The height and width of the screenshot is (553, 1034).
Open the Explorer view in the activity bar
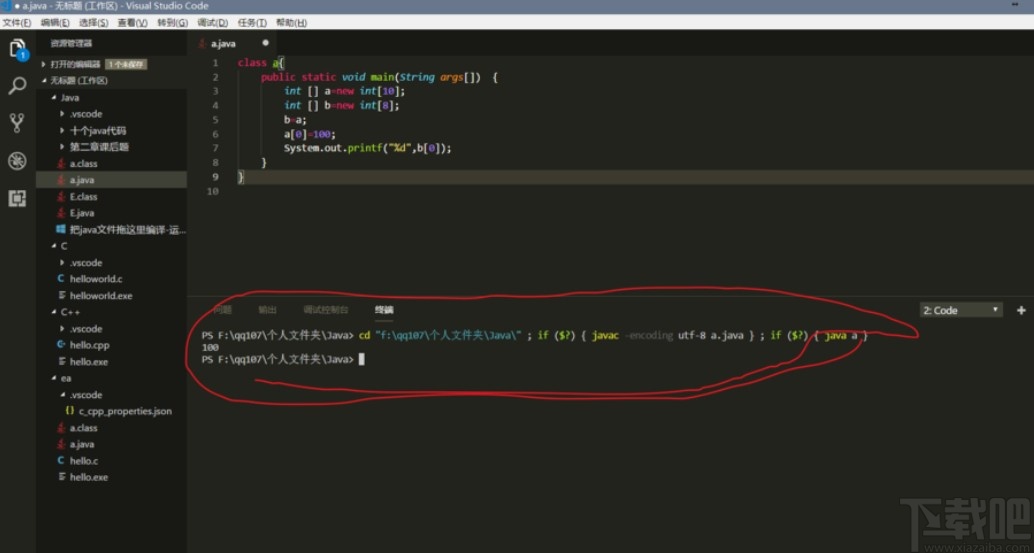pyautogui.click(x=18, y=48)
